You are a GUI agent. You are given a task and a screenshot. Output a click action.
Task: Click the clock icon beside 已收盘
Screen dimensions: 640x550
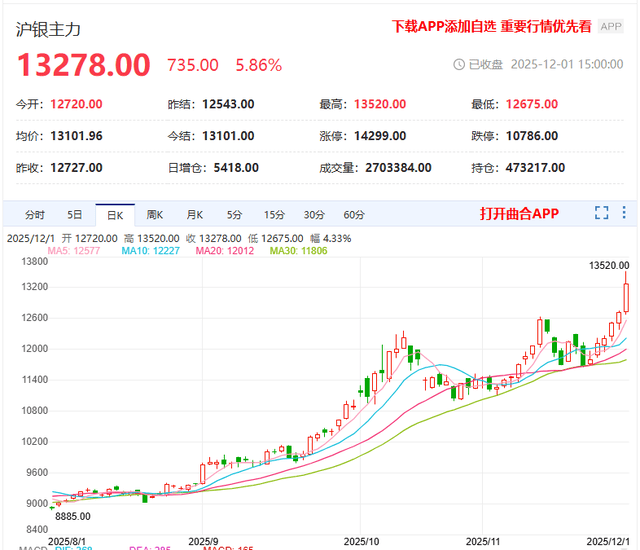(459, 64)
